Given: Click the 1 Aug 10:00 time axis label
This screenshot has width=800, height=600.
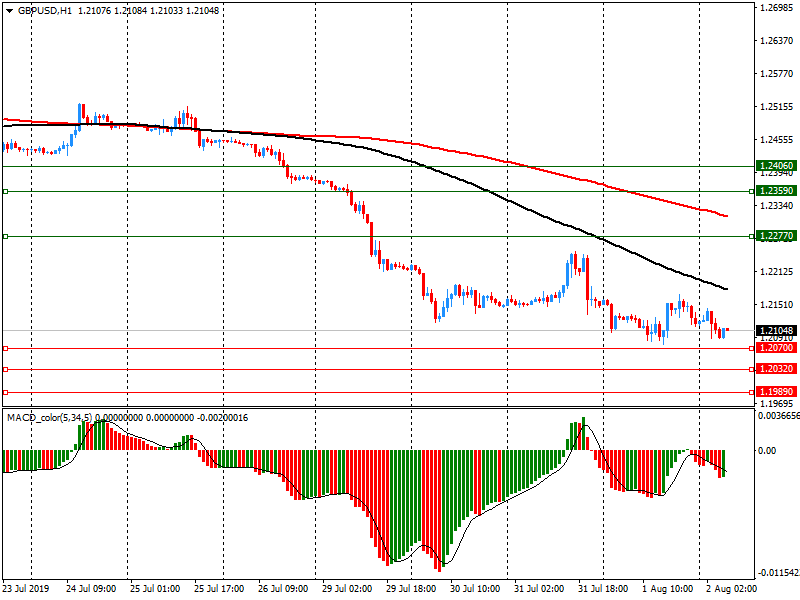Looking at the screenshot, I should [667, 589].
